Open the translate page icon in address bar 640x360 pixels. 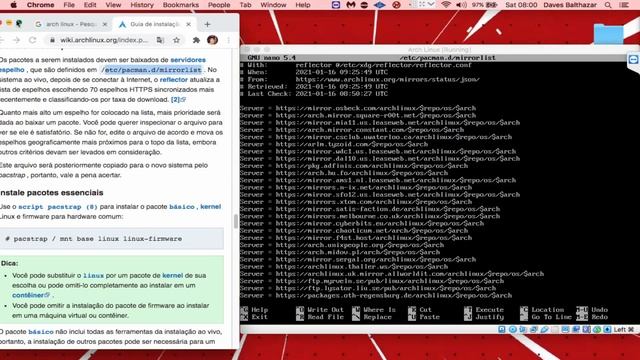coord(160,40)
